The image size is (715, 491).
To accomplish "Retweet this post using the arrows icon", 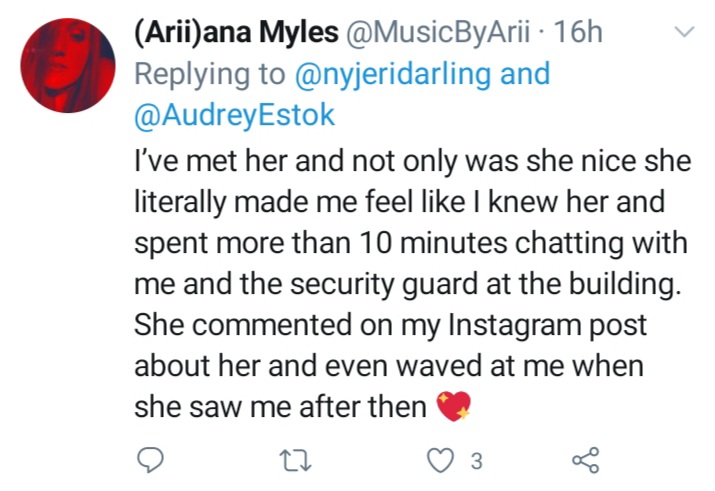I will click(295, 460).
